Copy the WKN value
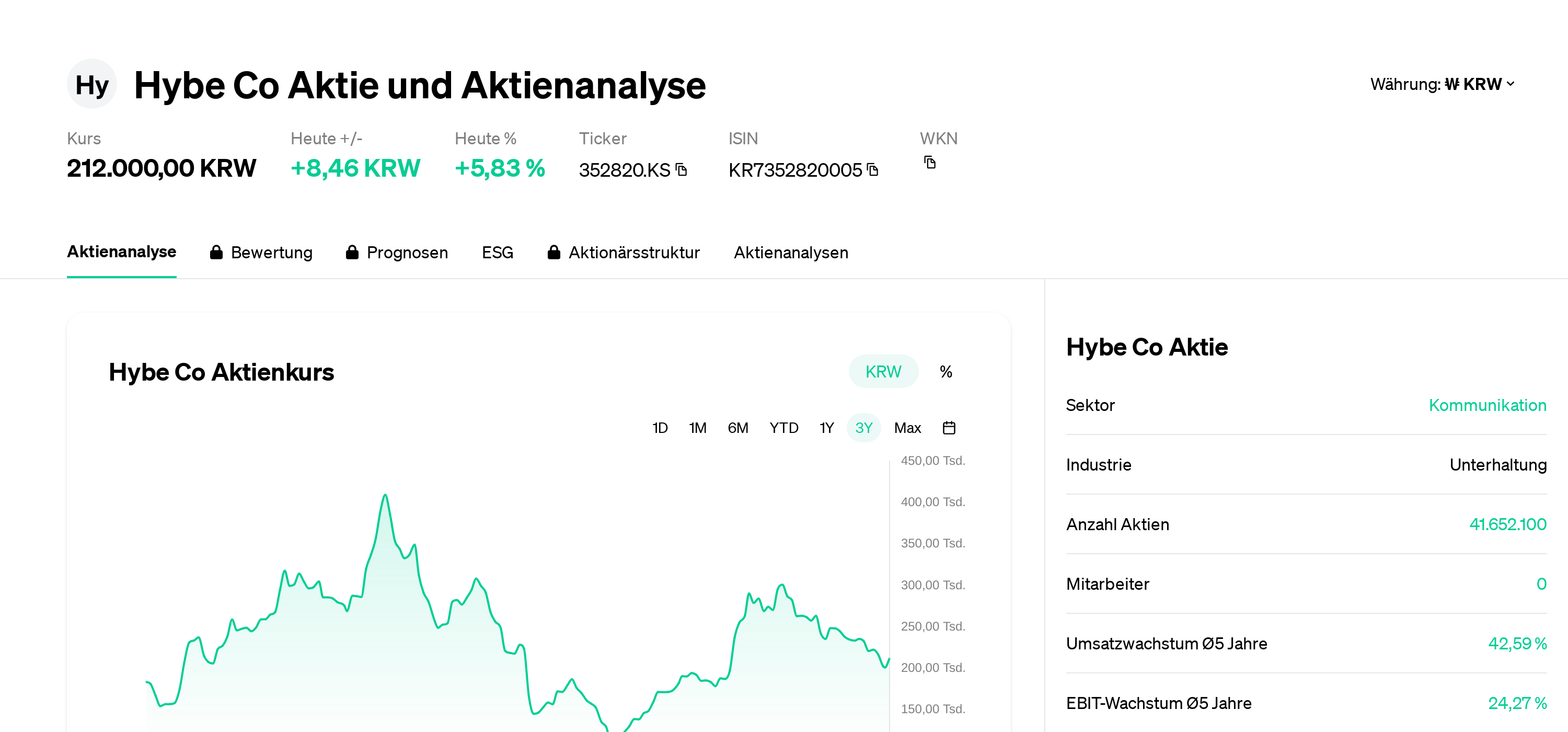 (929, 163)
